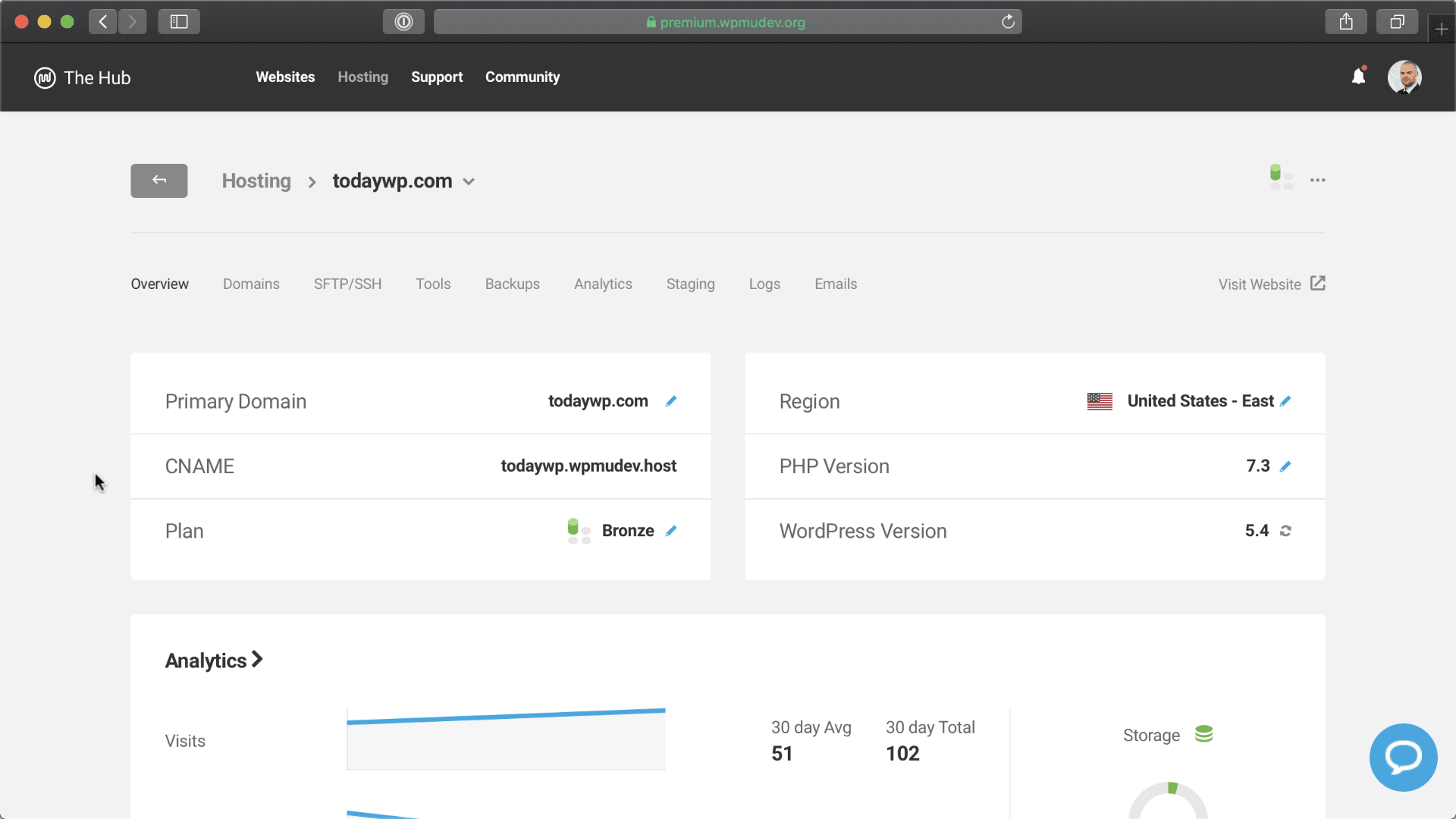Click the green Storage database icon
The image size is (1456, 819).
[1204, 734]
